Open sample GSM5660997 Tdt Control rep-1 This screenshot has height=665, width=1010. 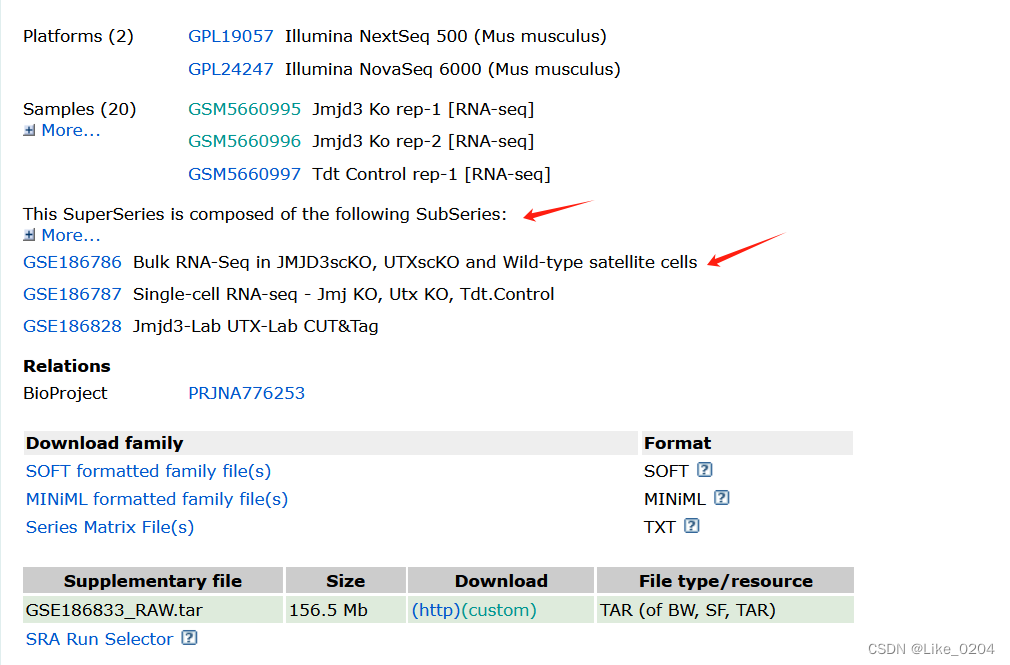tap(244, 173)
